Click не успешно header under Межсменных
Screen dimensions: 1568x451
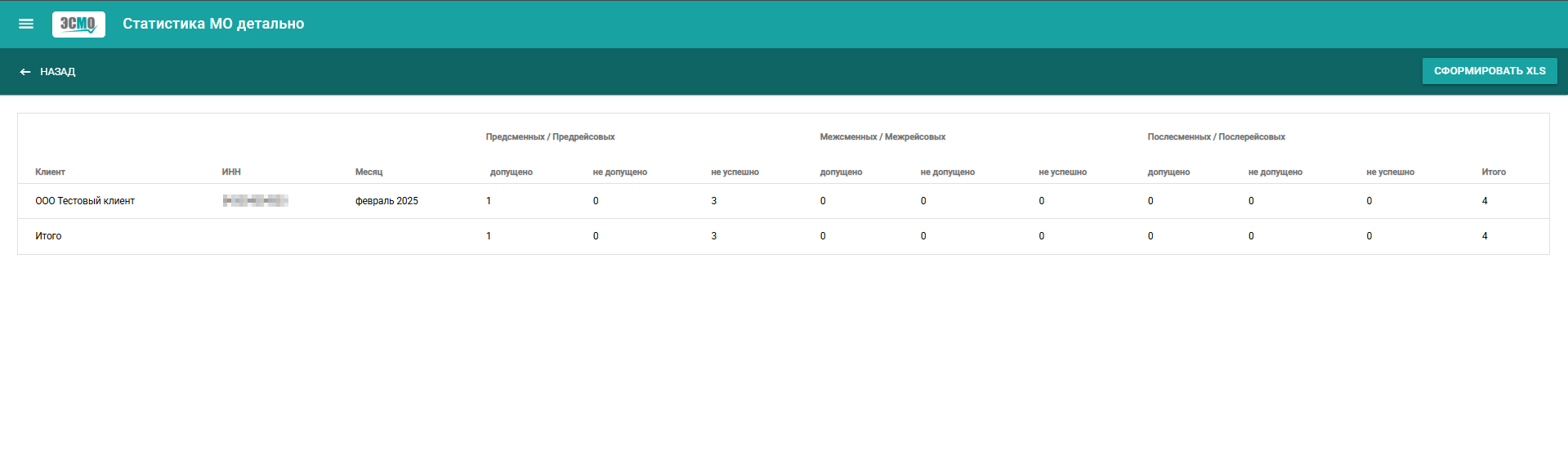pyautogui.click(x=1062, y=172)
